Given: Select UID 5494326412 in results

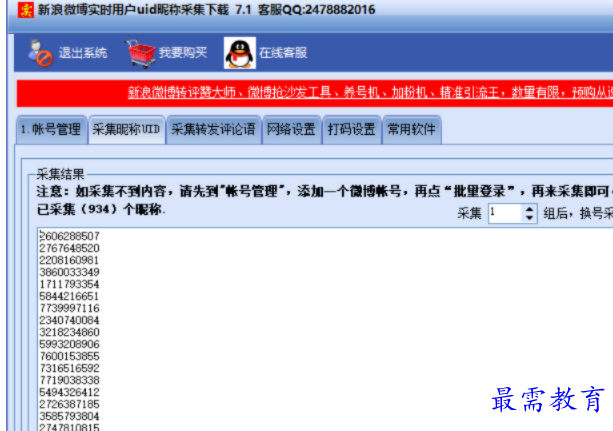Looking at the screenshot, I should pos(70,392).
